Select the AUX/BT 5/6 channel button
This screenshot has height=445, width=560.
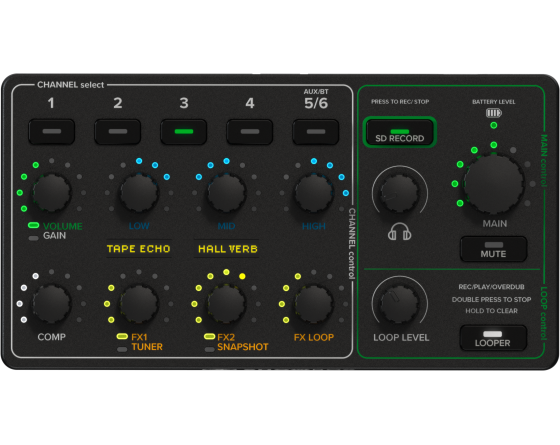pos(316,132)
